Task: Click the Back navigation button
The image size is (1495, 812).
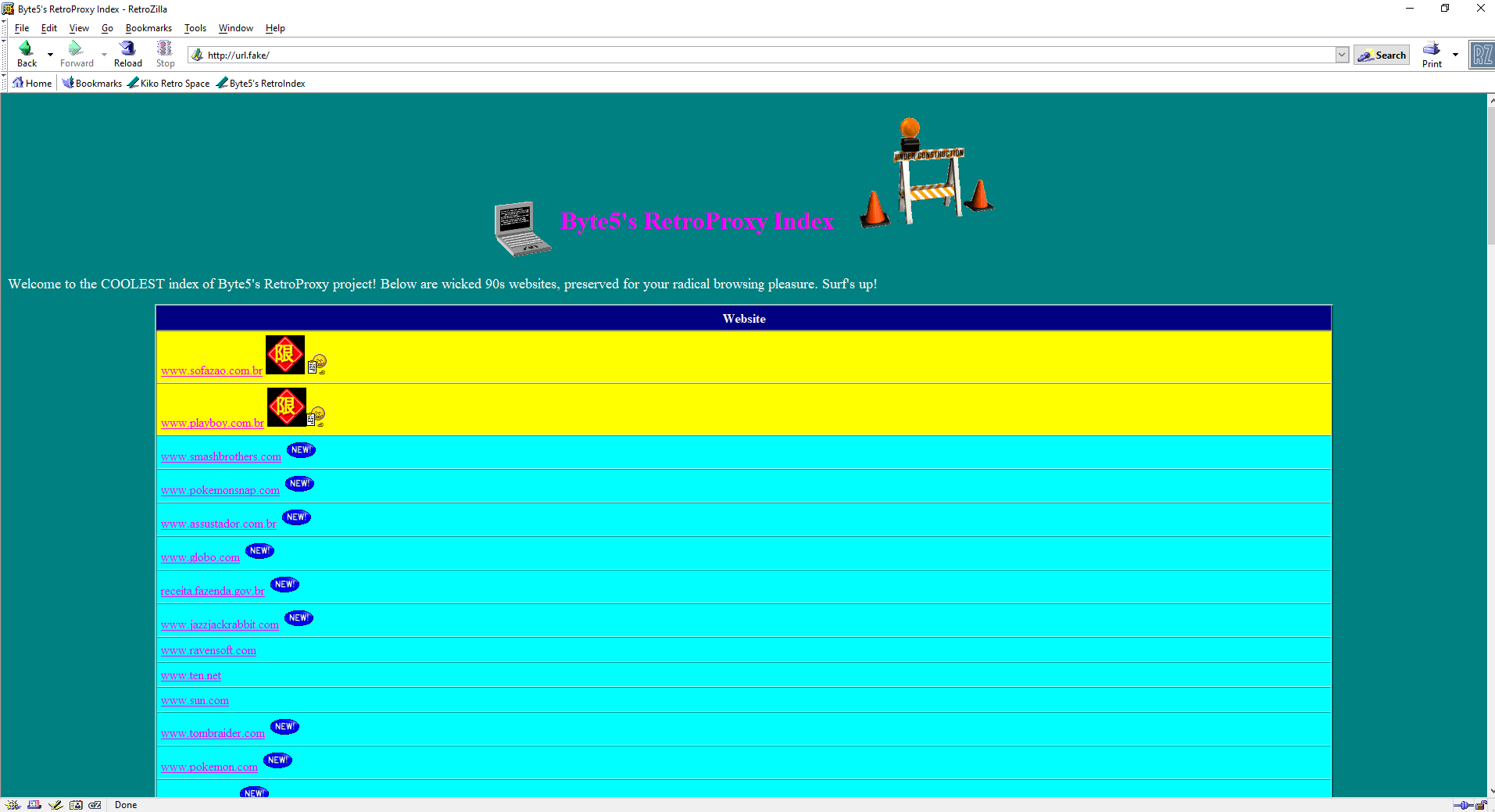Action: pyautogui.click(x=27, y=54)
